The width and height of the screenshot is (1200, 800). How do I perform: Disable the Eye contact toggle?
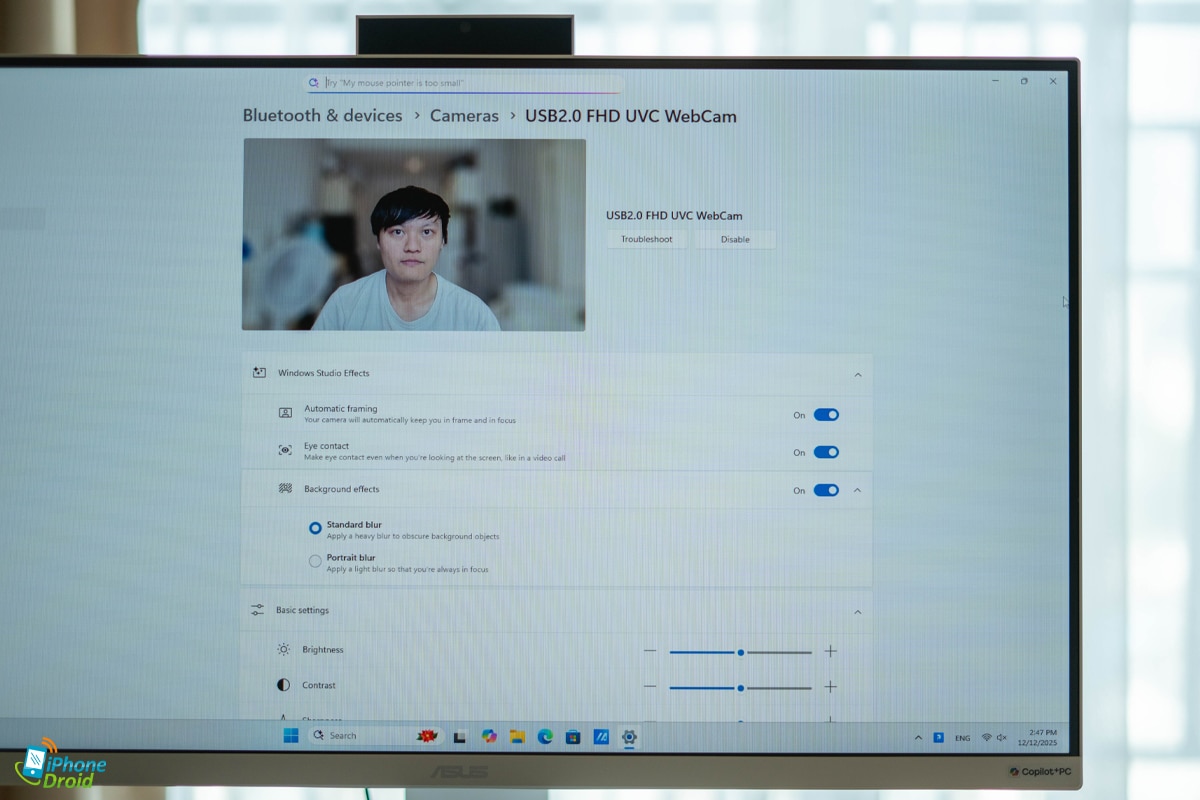[x=826, y=452]
